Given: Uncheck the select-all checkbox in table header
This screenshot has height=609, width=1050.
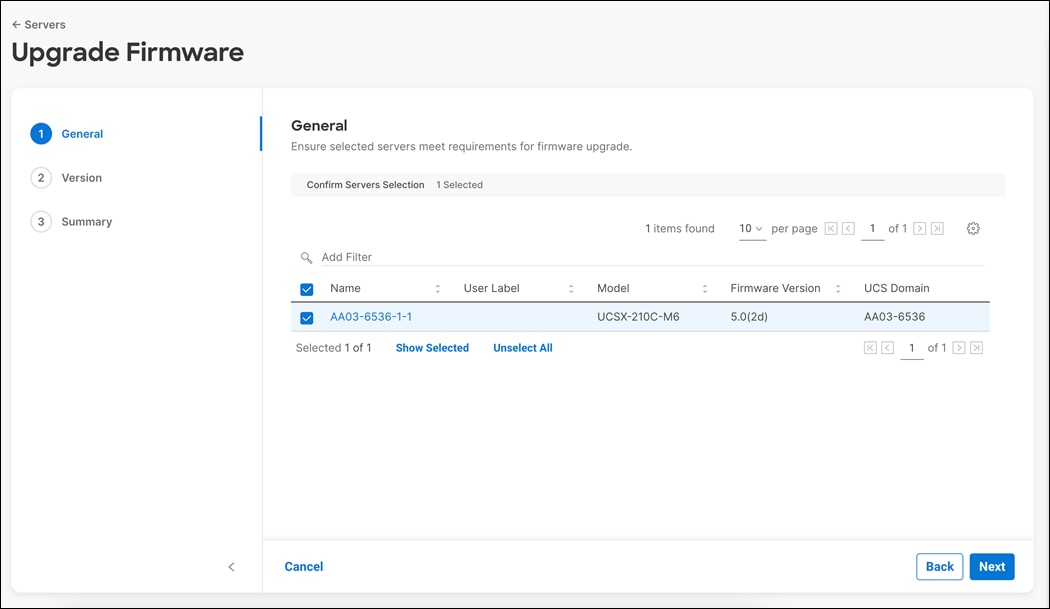Looking at the screenshot, I should pyautogui.click(x=306, y=288).
